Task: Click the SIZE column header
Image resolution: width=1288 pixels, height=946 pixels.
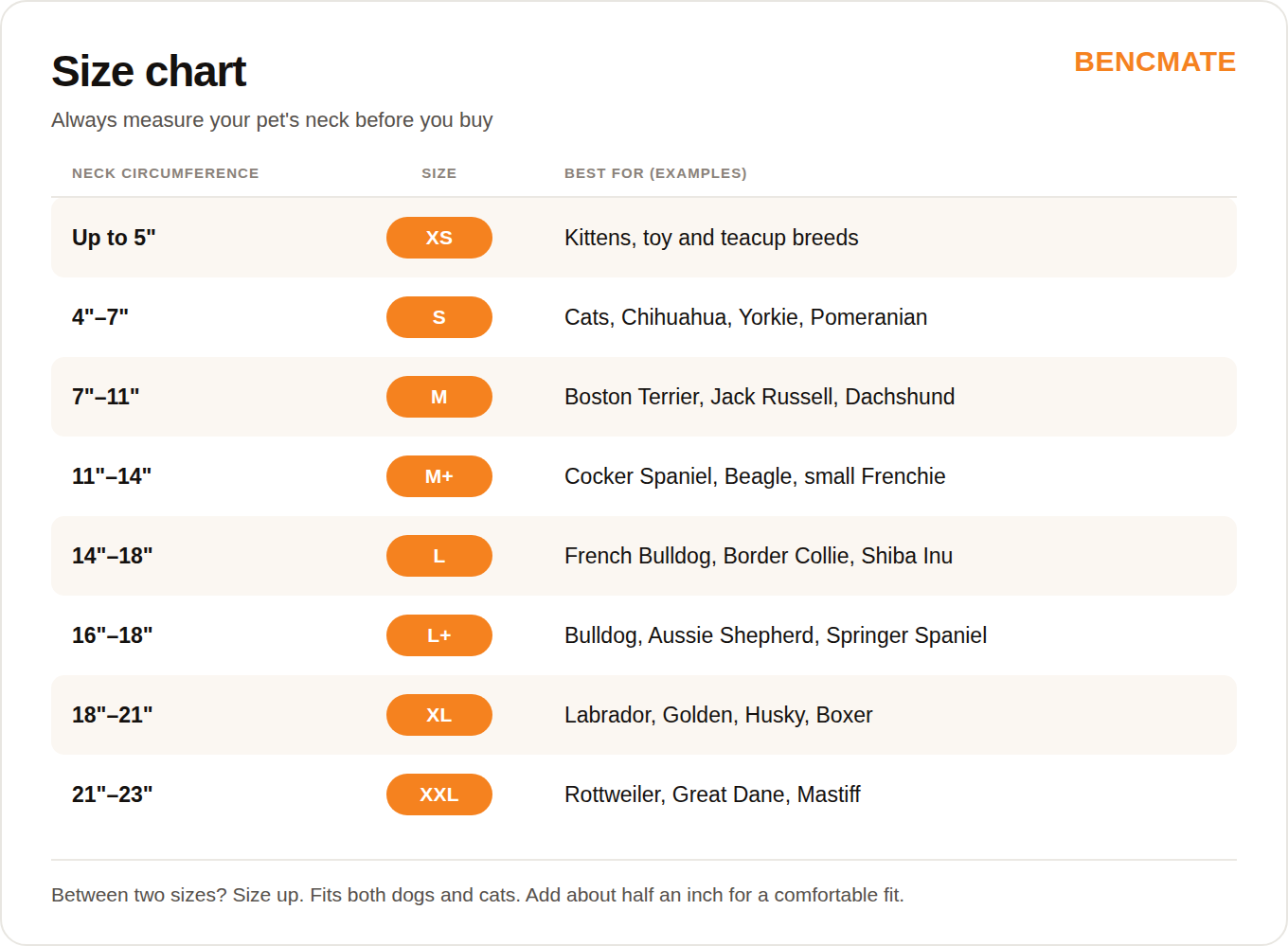Action: (x=438, y=173)
